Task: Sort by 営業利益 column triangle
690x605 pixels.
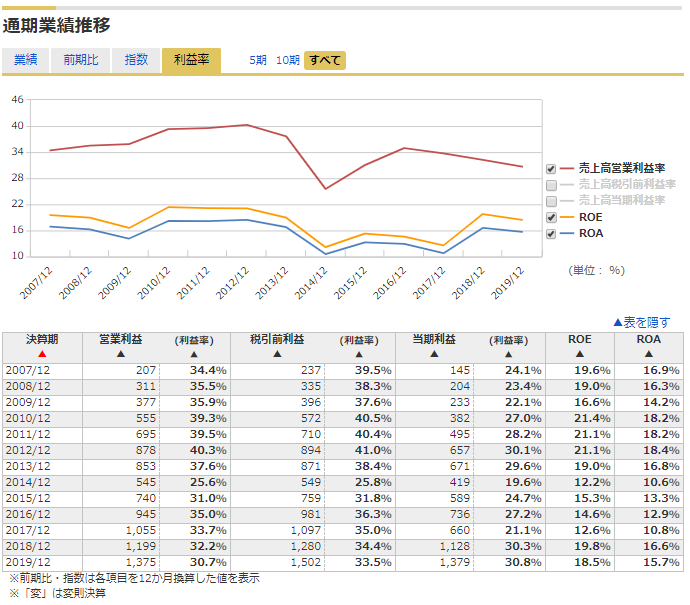Action: [x=121, y=354]
